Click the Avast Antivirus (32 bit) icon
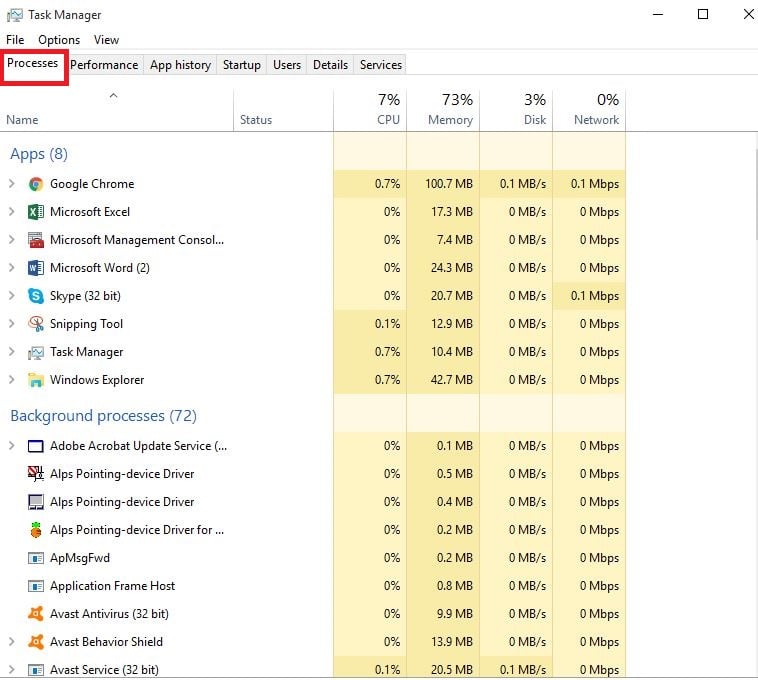 tap(36, 614)
